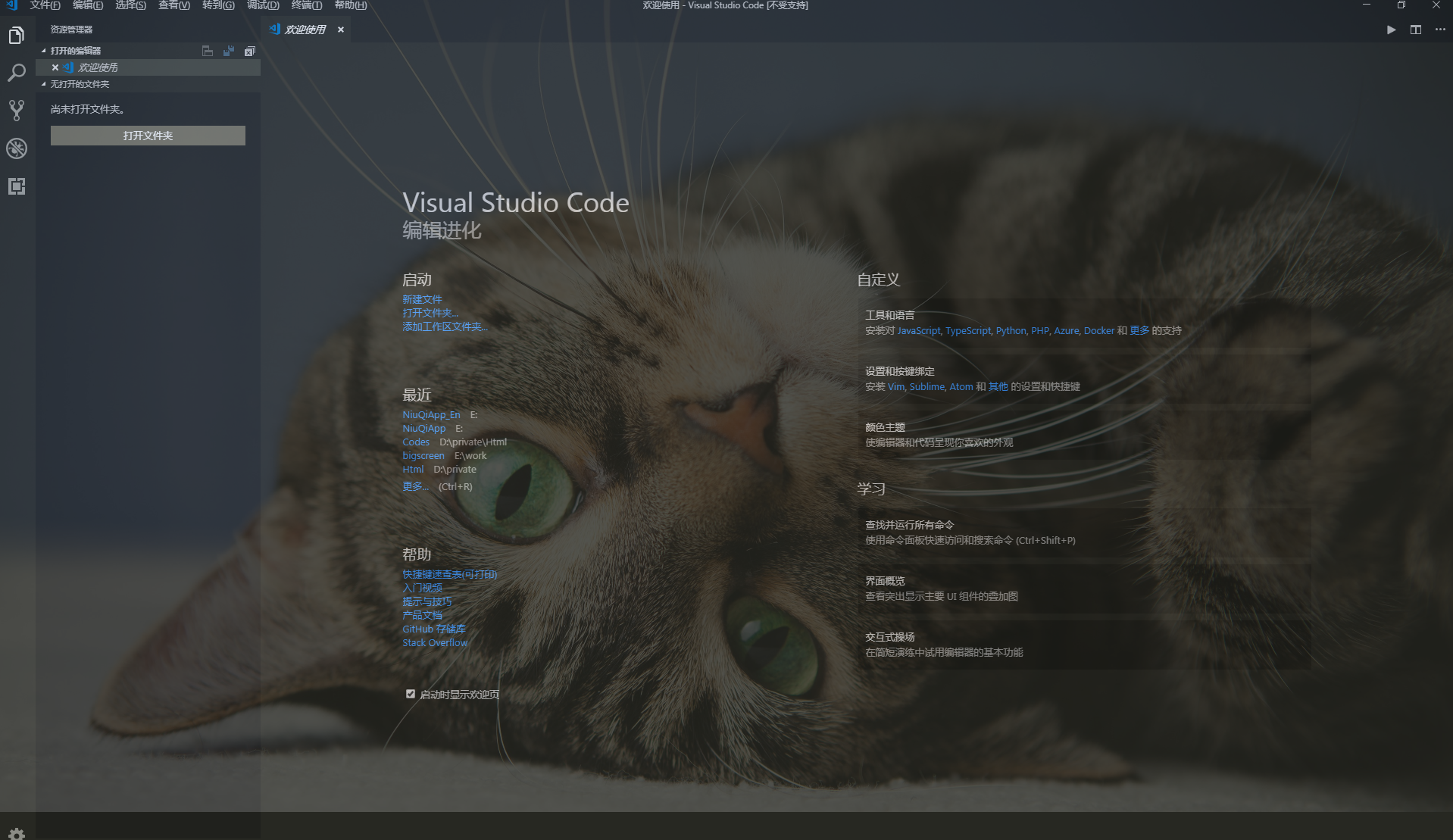Click the 交互式操场 learning card

tap(1085, 645)
